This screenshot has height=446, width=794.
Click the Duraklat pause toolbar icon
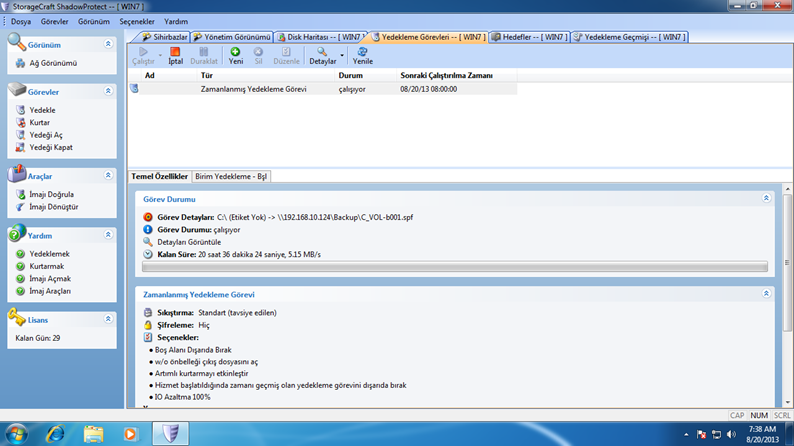204,56
